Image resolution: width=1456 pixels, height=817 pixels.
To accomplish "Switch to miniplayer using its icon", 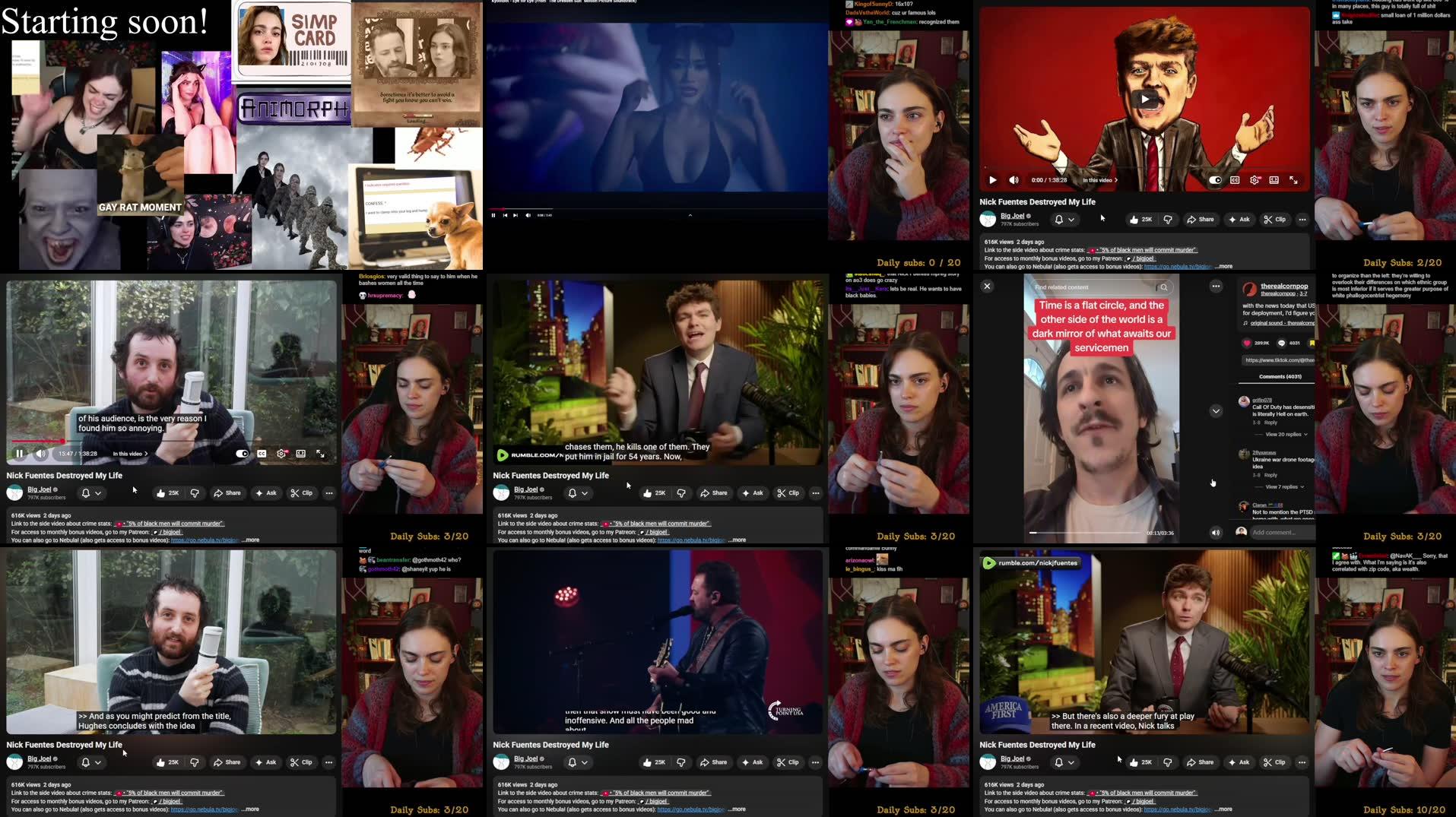I will (x=301, y=453).
